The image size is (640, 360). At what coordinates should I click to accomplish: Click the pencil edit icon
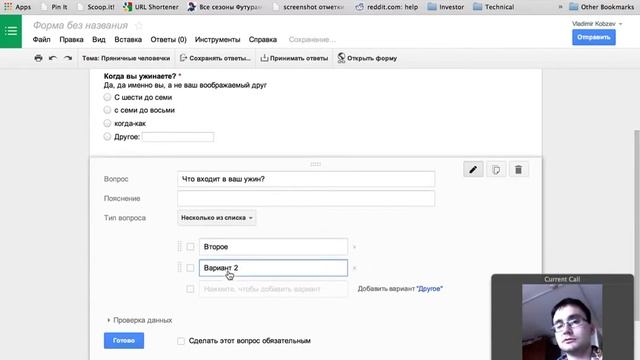[473, 169]
